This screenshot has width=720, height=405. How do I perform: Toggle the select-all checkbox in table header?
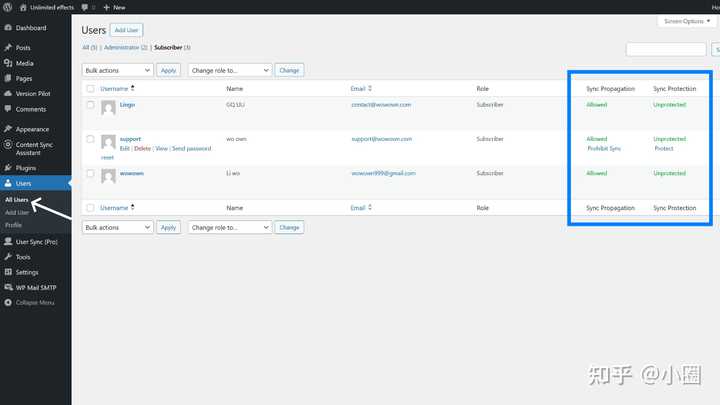coord(90,89)
